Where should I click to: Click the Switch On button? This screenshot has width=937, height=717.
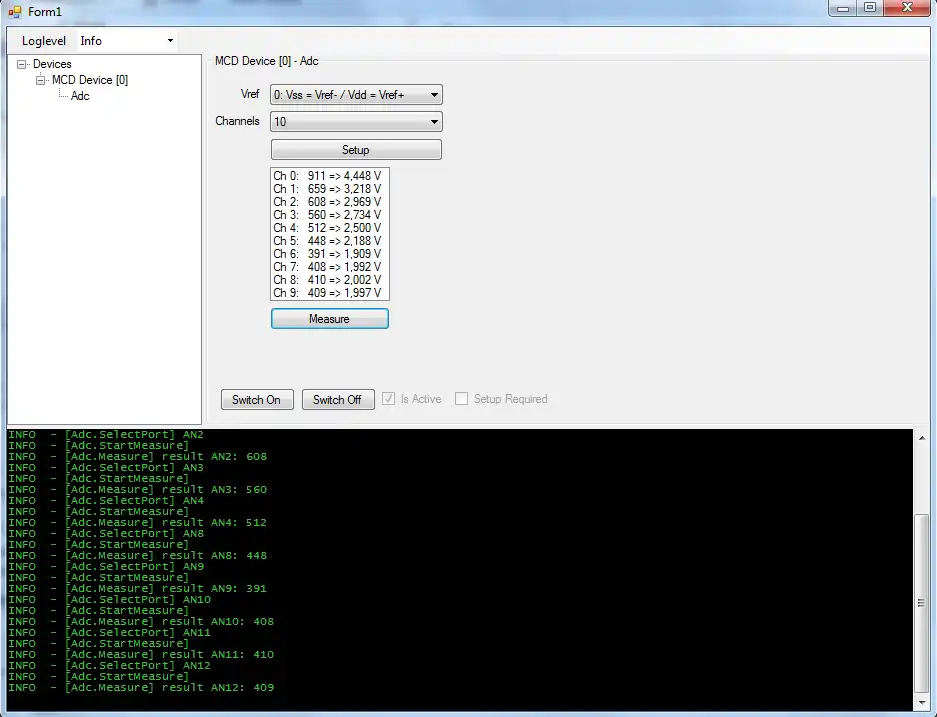(257, 399)
